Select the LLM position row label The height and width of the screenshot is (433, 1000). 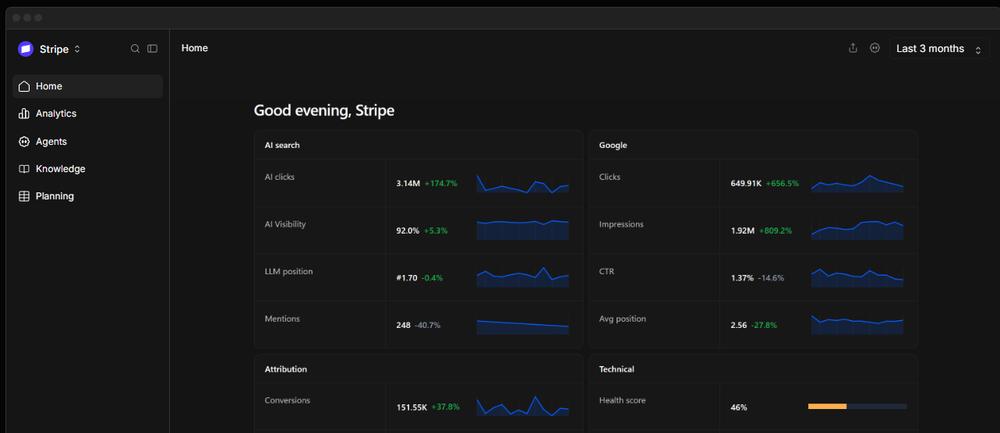click(x=289, y=272)
